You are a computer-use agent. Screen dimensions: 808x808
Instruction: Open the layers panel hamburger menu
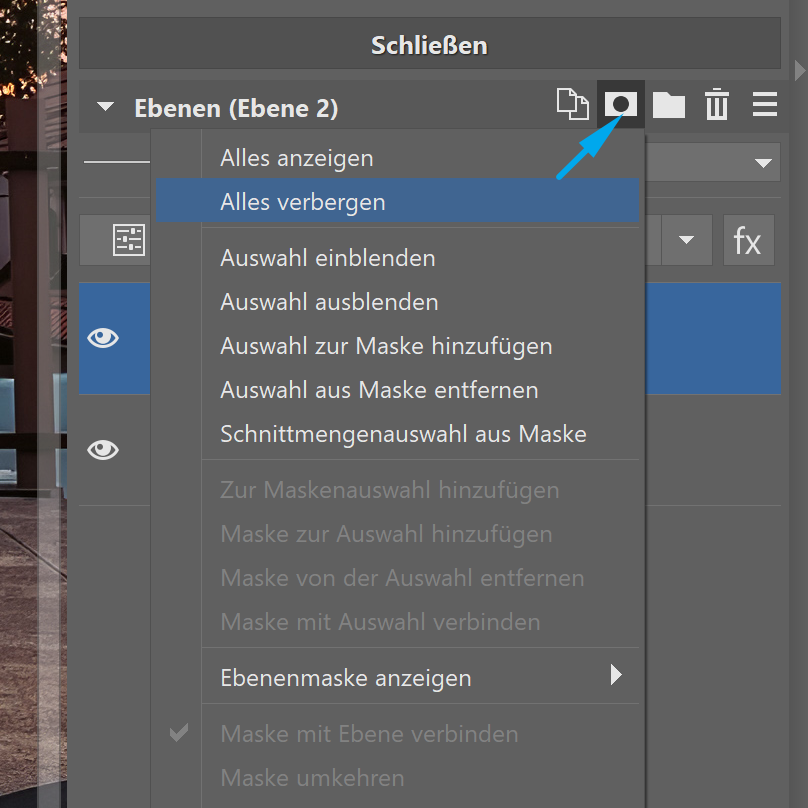click(x=765, y=105)
